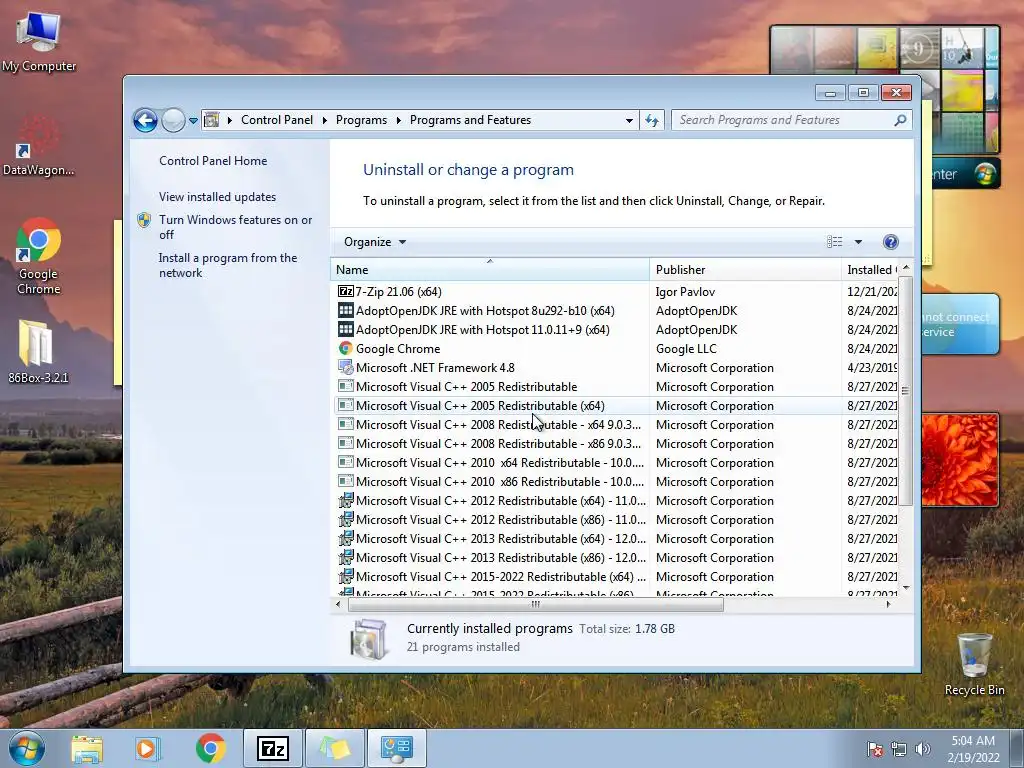Click the 7-Zip program icon in list

pyautogui.click(x=345, y=291)
